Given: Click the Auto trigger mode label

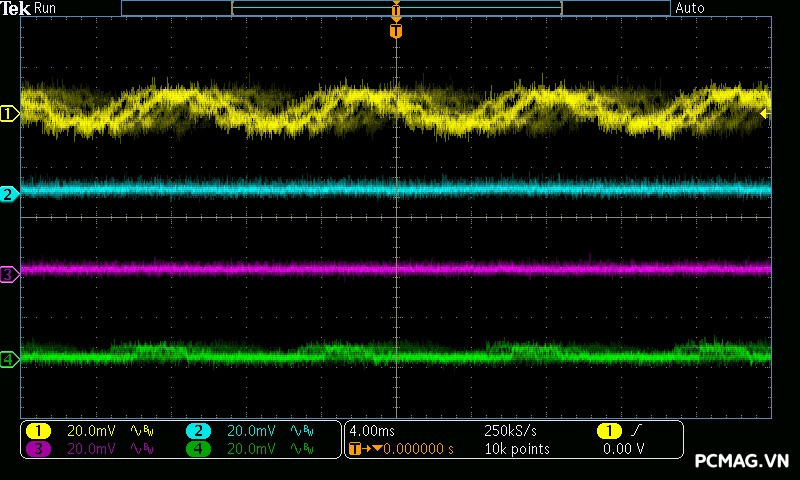Looking at the screenshot, I should tap(690, 8).
